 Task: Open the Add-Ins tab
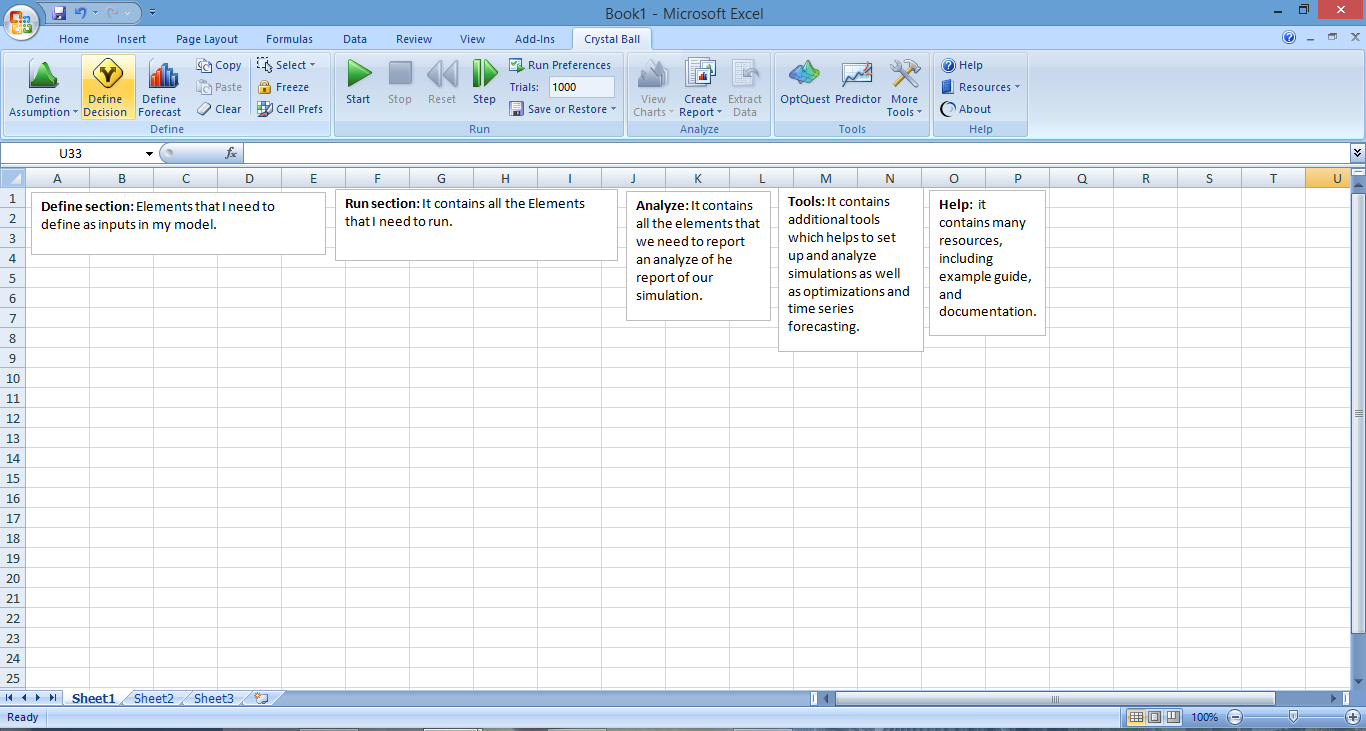pyautogui.click(x=535, y=39)
